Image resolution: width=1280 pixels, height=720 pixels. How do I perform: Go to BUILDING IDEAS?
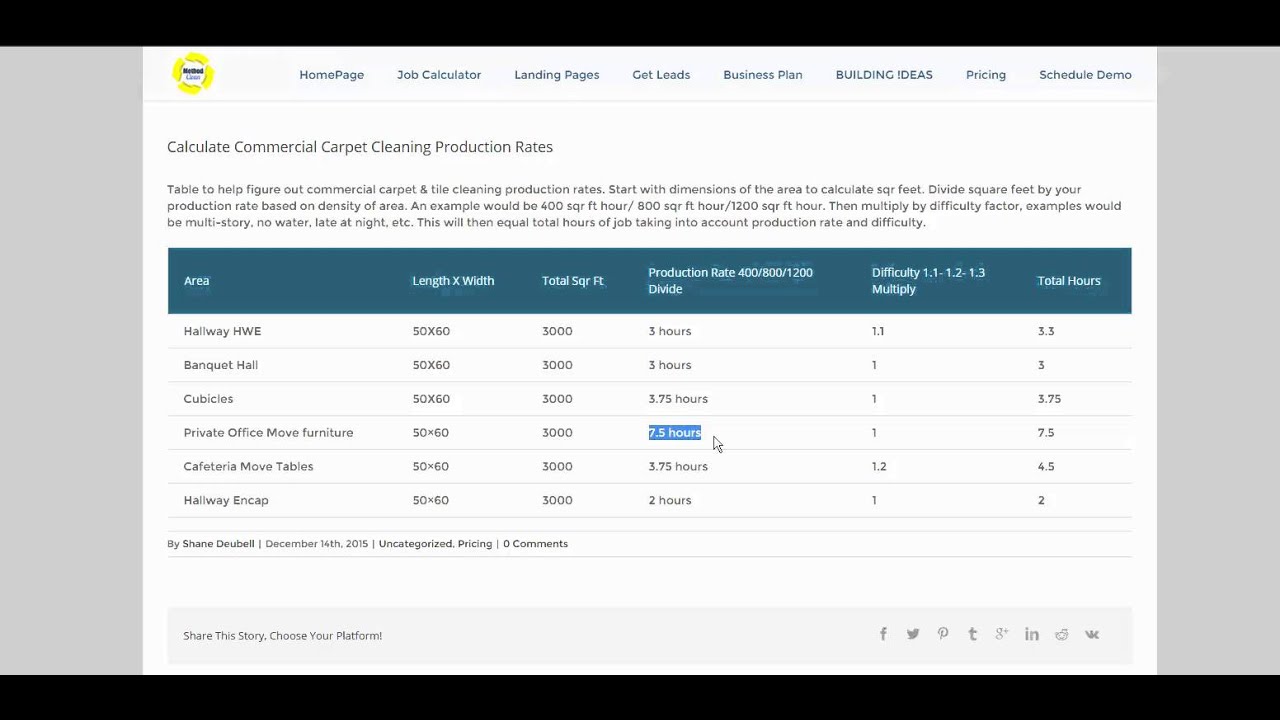pos(884,75)
